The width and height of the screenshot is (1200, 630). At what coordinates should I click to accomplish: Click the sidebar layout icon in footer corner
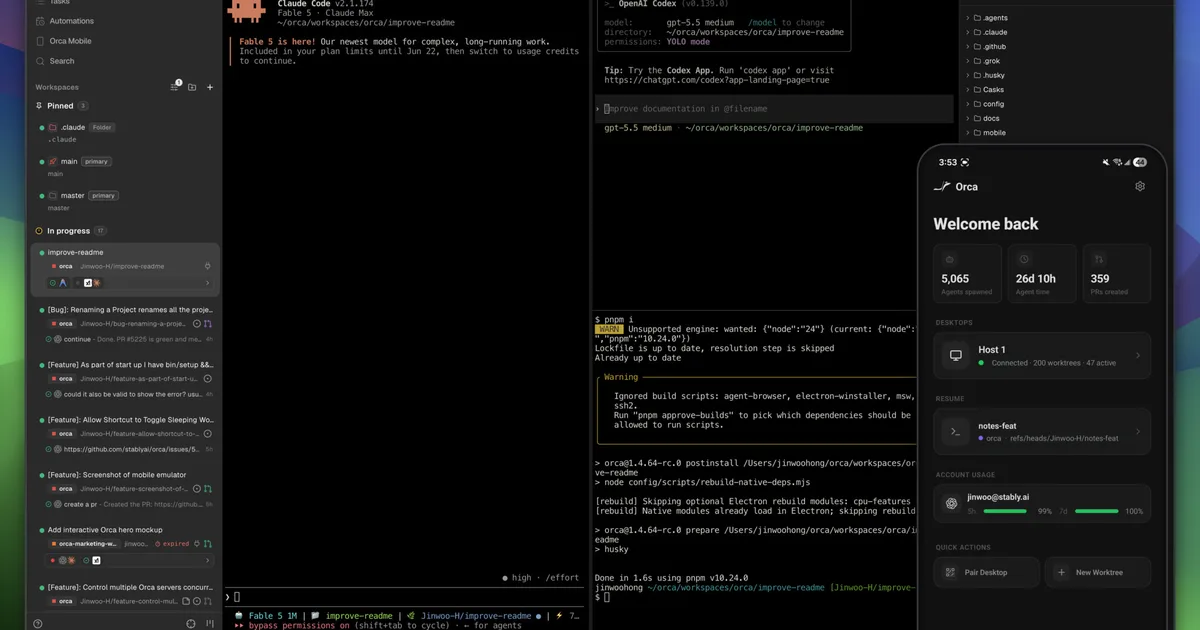(x=210, y=623)
